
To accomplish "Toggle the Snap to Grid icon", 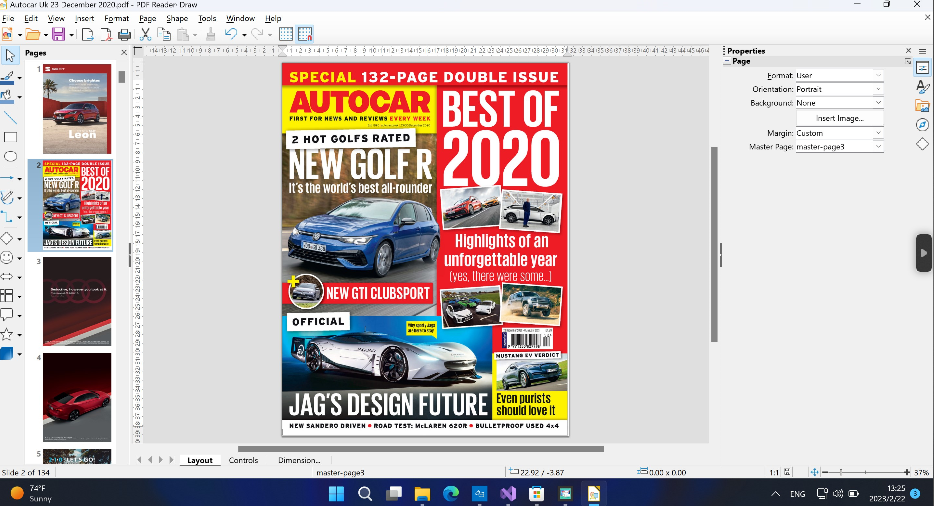I will (305, 34).
